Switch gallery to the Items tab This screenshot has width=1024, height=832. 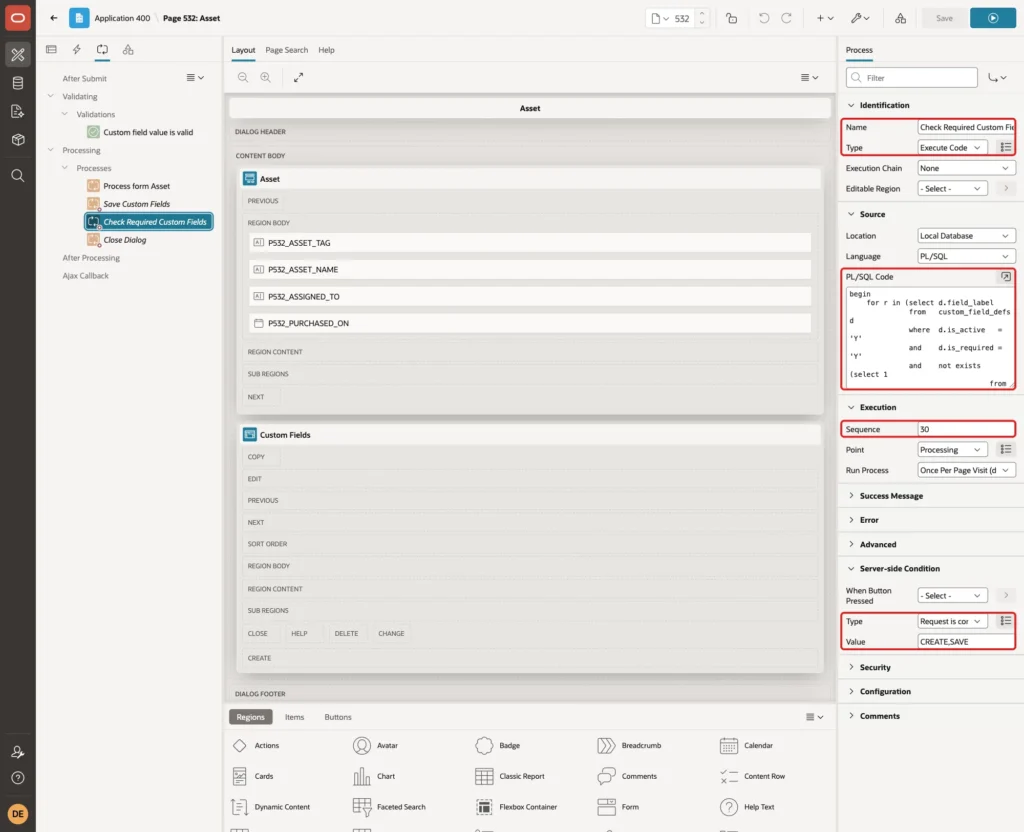tap(295, 717)
